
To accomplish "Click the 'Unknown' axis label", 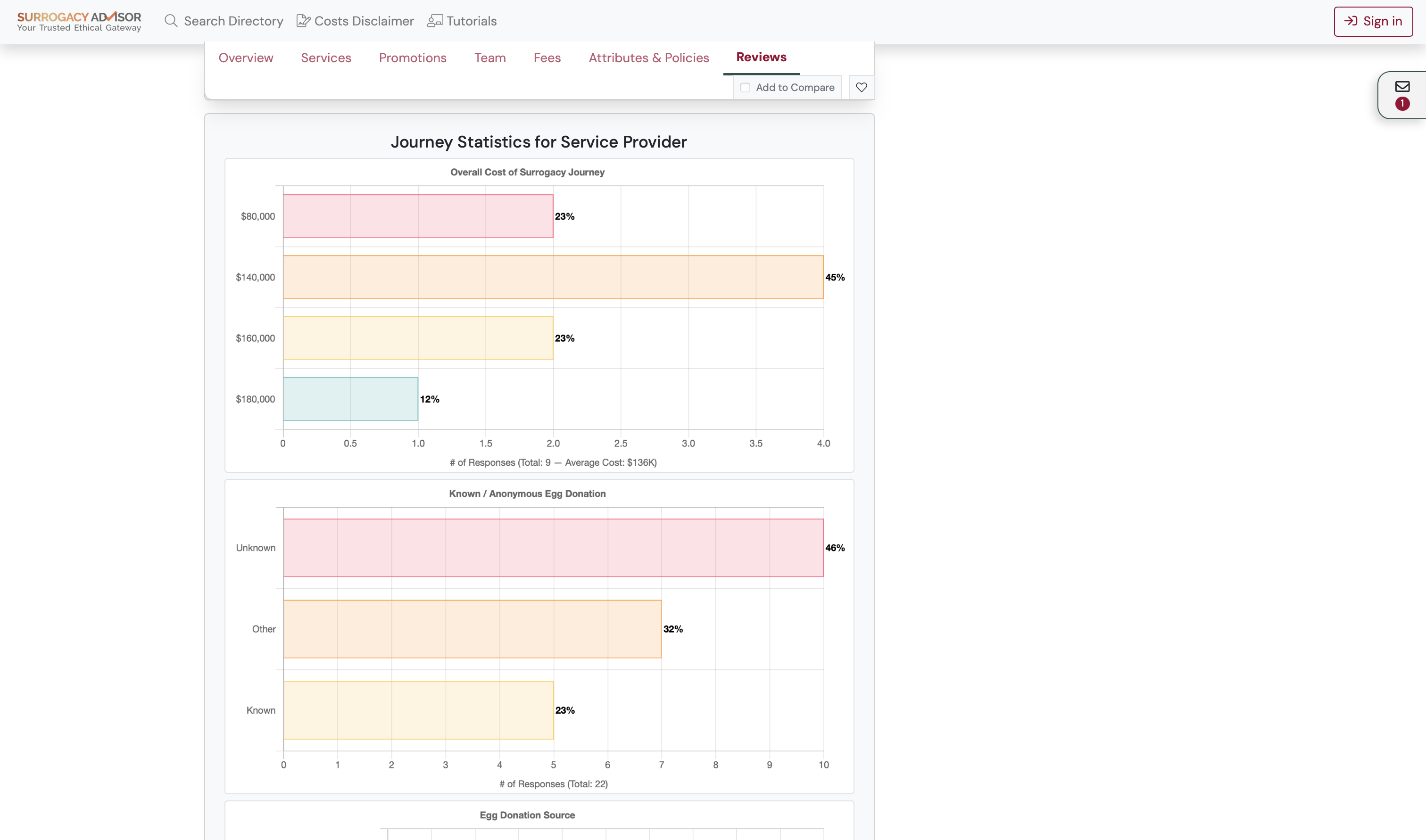I will [255, 548].
